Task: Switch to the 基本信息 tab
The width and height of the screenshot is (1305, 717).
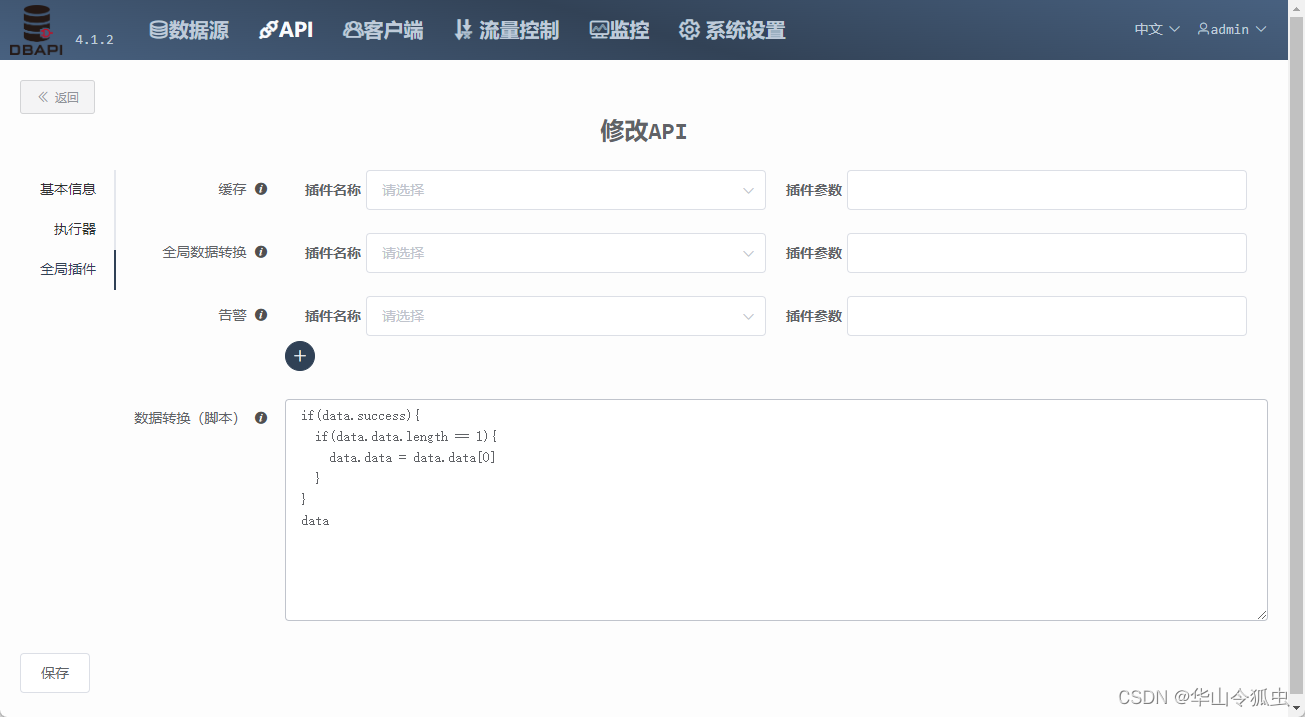Action: 67,188
